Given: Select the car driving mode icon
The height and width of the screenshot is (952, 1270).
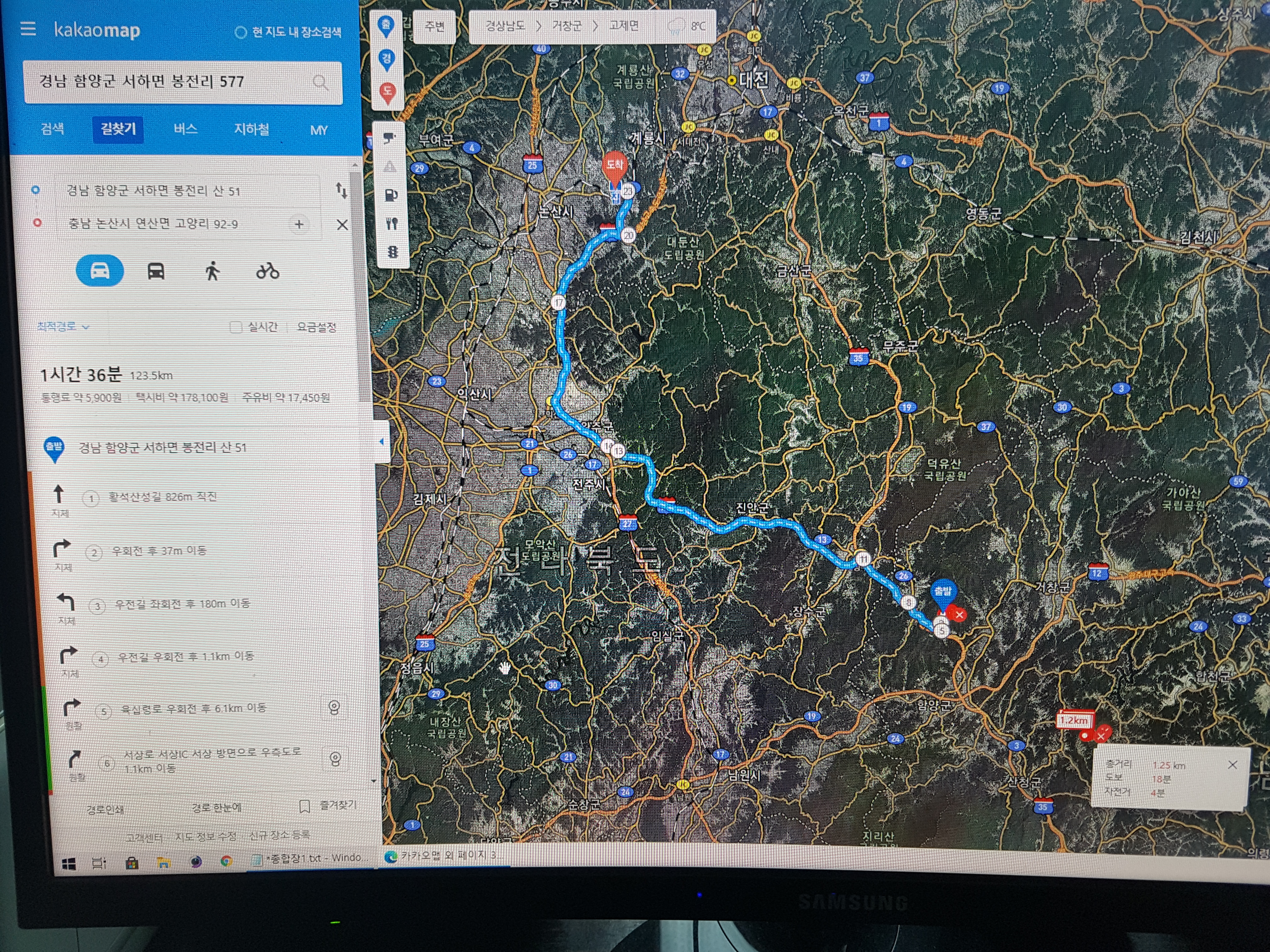Looking at the screenshot, I should pos(100,270).
